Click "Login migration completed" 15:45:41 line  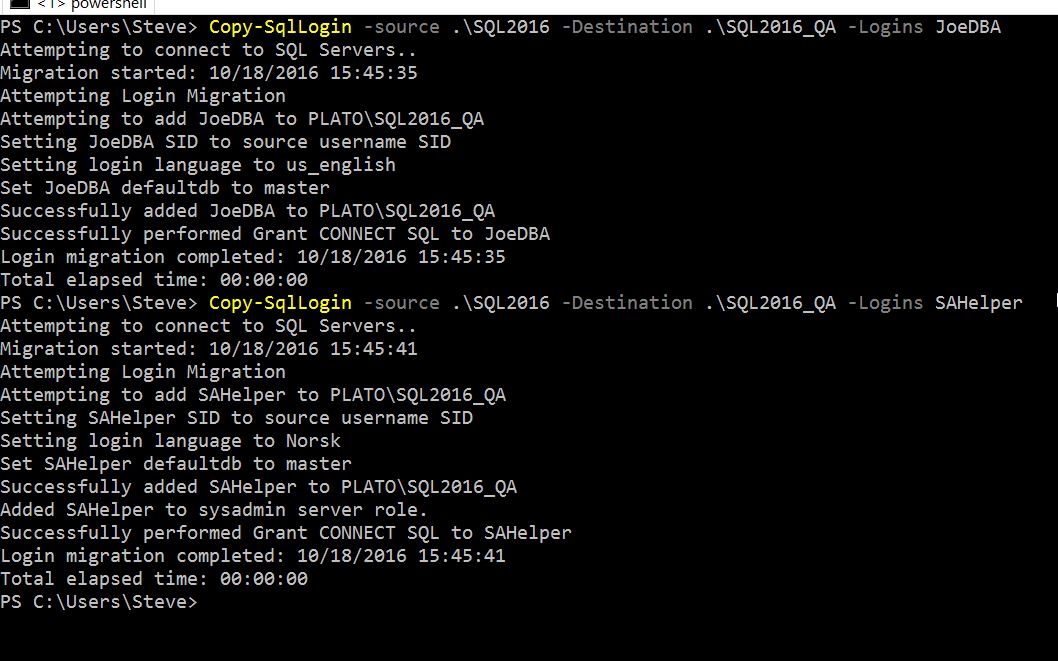253,556
